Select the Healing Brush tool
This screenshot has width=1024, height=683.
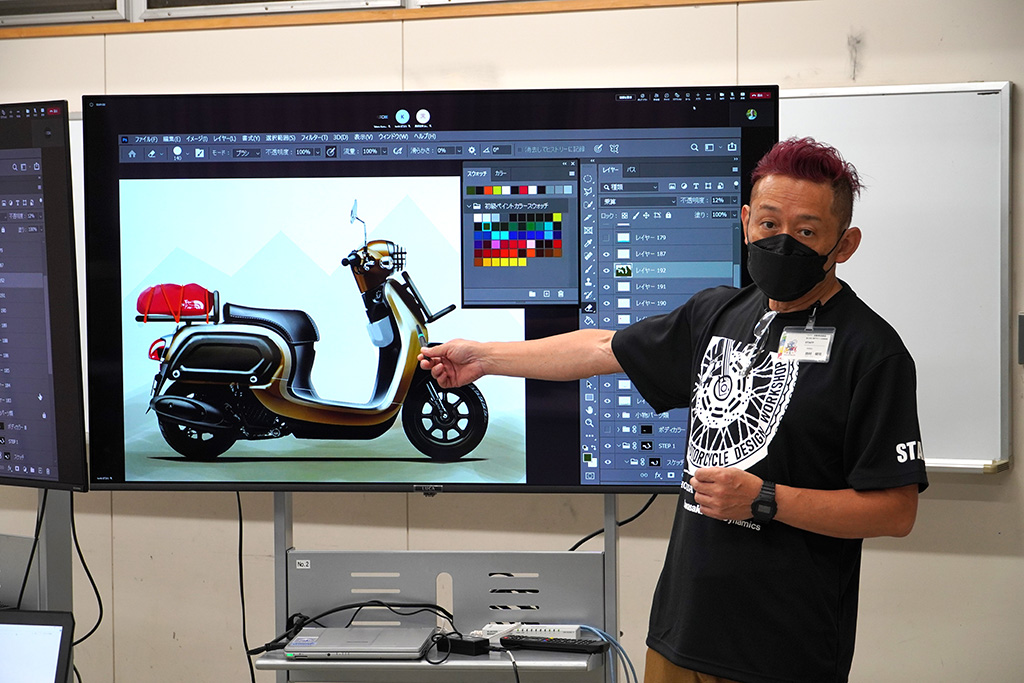click(588, 256)
